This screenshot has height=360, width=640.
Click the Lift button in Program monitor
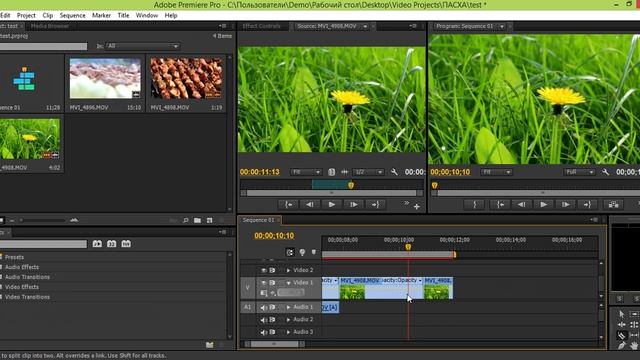[613, 204]
